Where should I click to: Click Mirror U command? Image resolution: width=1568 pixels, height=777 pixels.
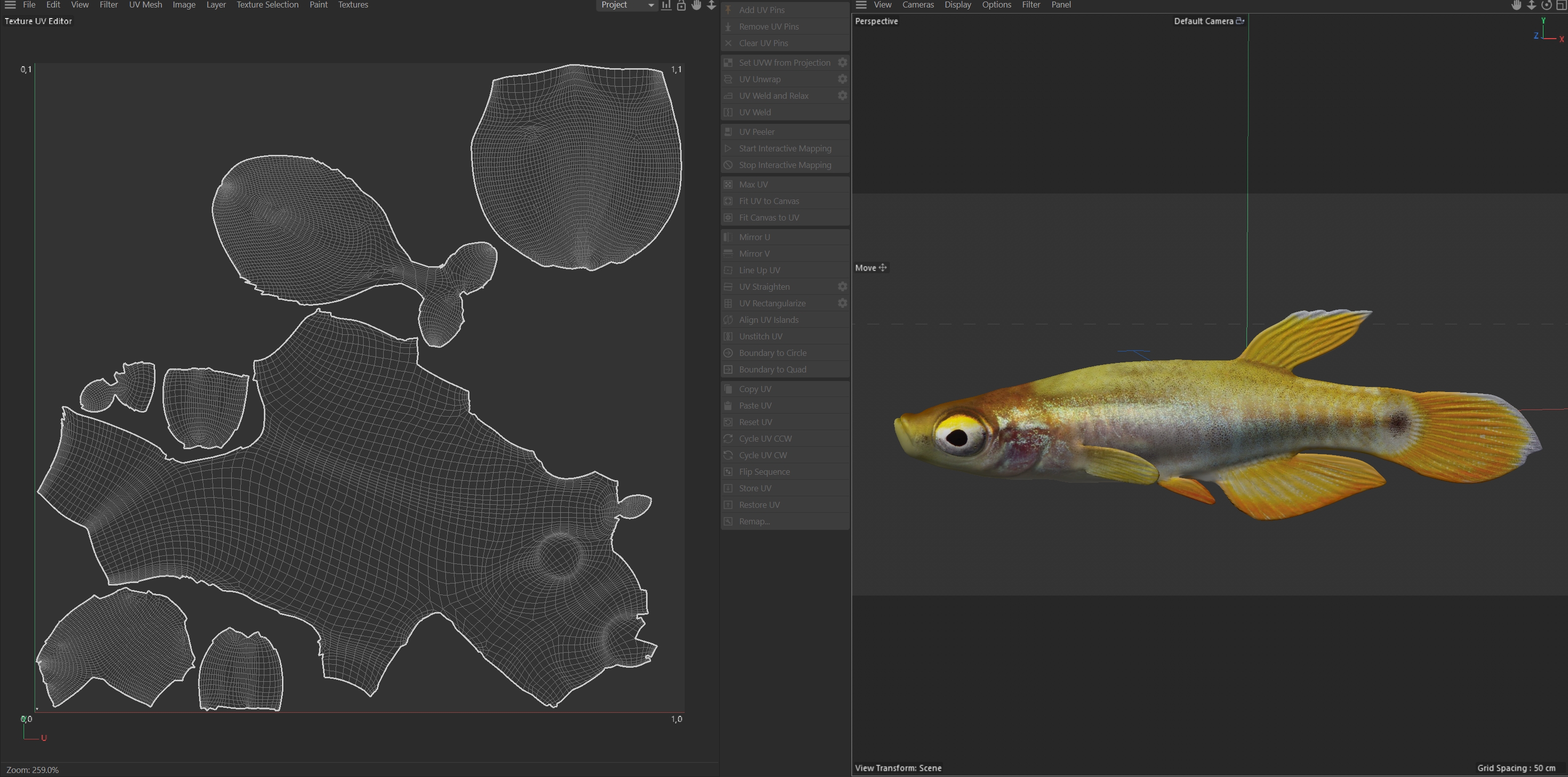[x=754, y=237]
